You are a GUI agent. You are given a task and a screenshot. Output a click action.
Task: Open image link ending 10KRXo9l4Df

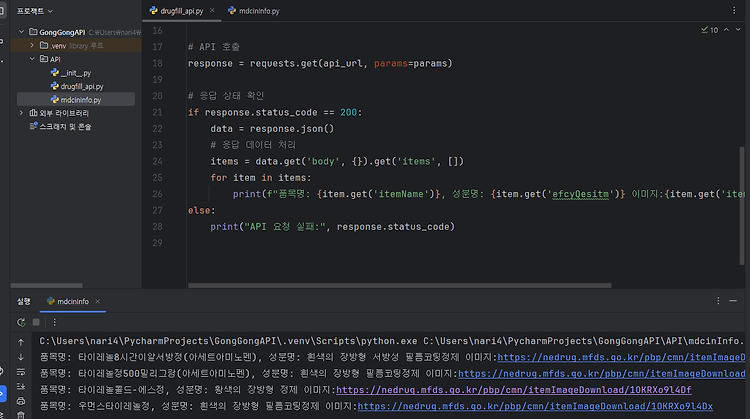(514, 389)
